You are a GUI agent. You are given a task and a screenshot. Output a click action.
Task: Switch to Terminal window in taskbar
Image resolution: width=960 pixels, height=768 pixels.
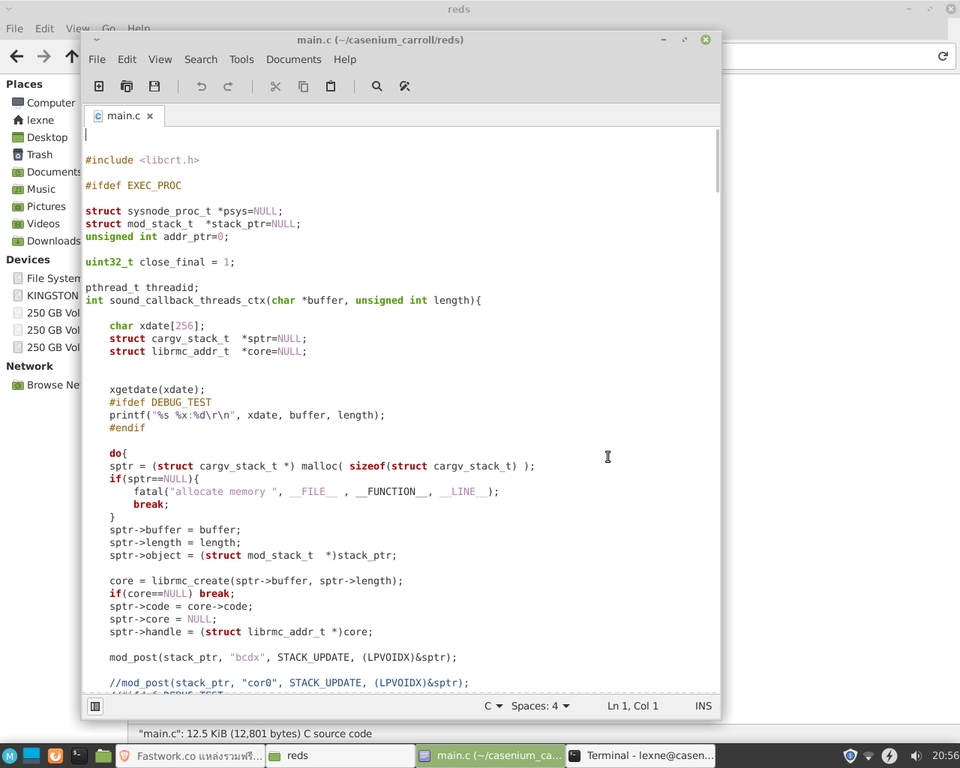click(x=640, y=756)
